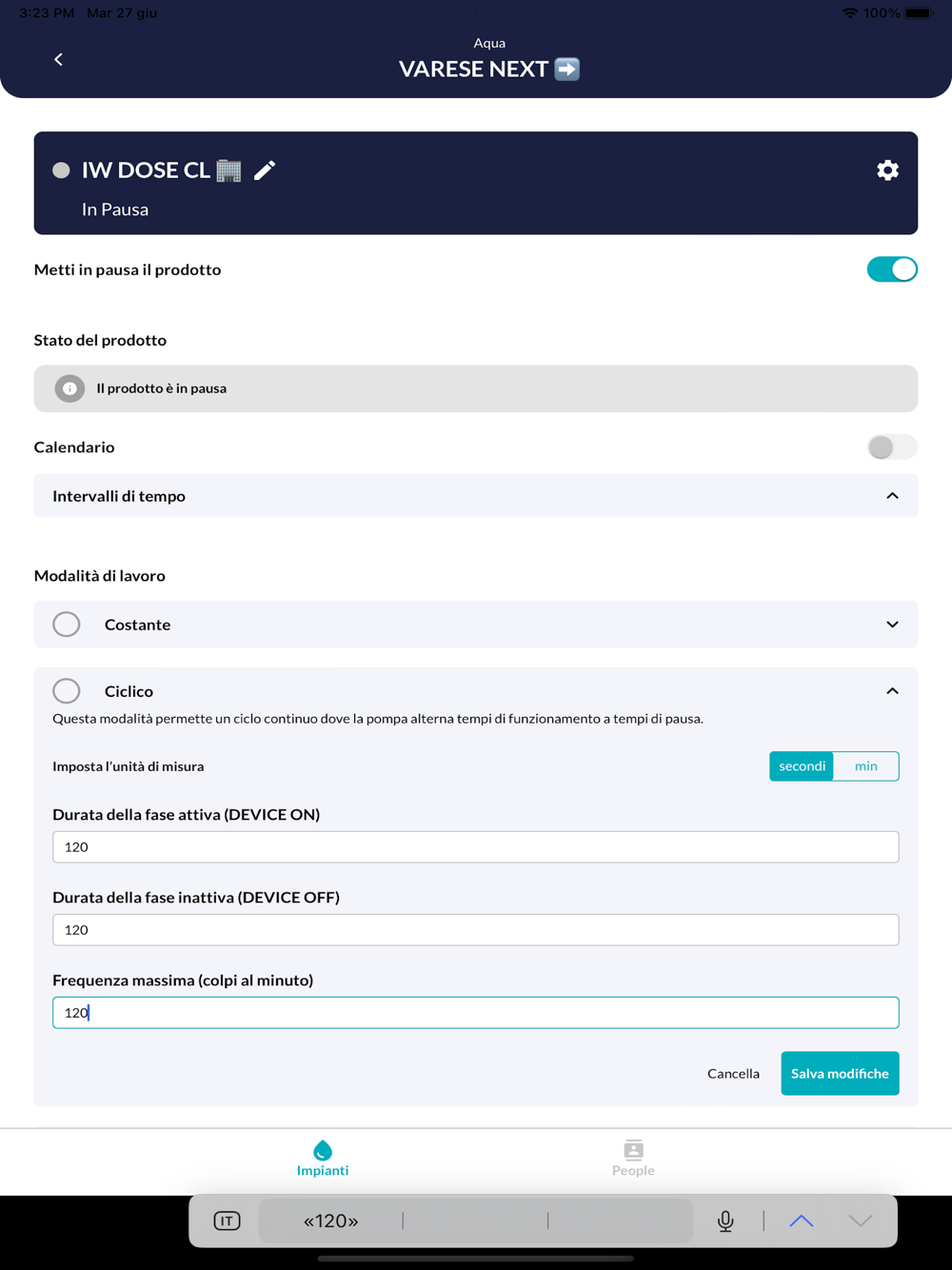Open IW DOSE CL settings gear
The height and width of the screenshot is (1270, 952).
click(887, 170)
